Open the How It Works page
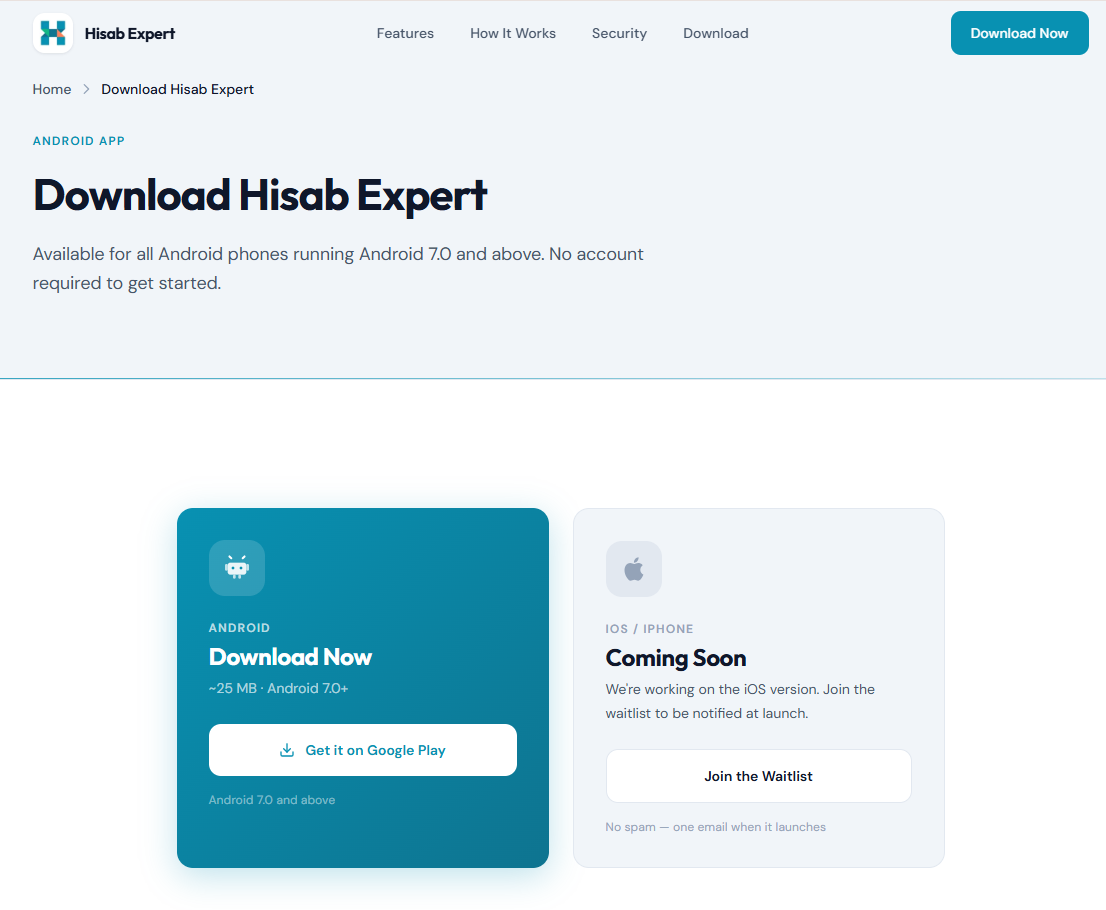Image resolution: width=1106 pixels, height=910 pixels. [513, 33]
